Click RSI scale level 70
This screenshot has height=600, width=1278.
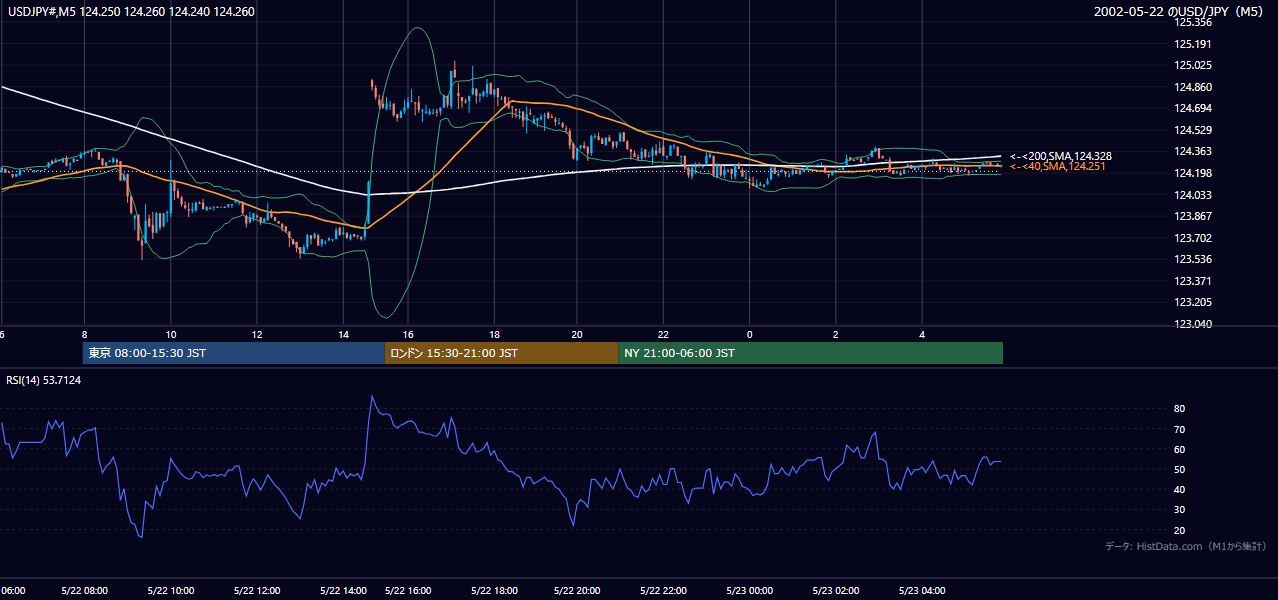pos(1180,429)
